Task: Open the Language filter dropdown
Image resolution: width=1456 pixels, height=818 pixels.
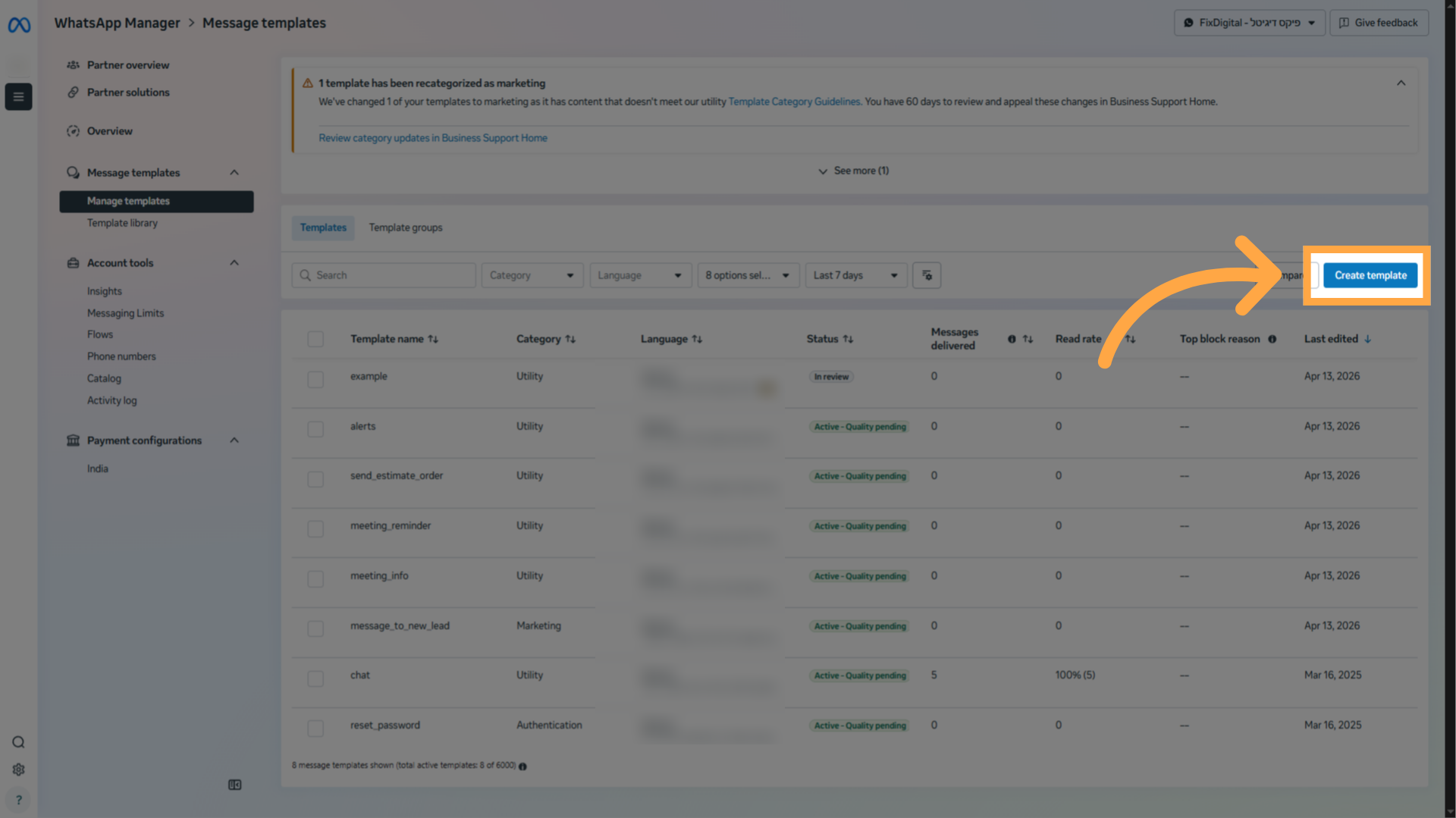Action: pyautogui.click(x=640, y=275)
